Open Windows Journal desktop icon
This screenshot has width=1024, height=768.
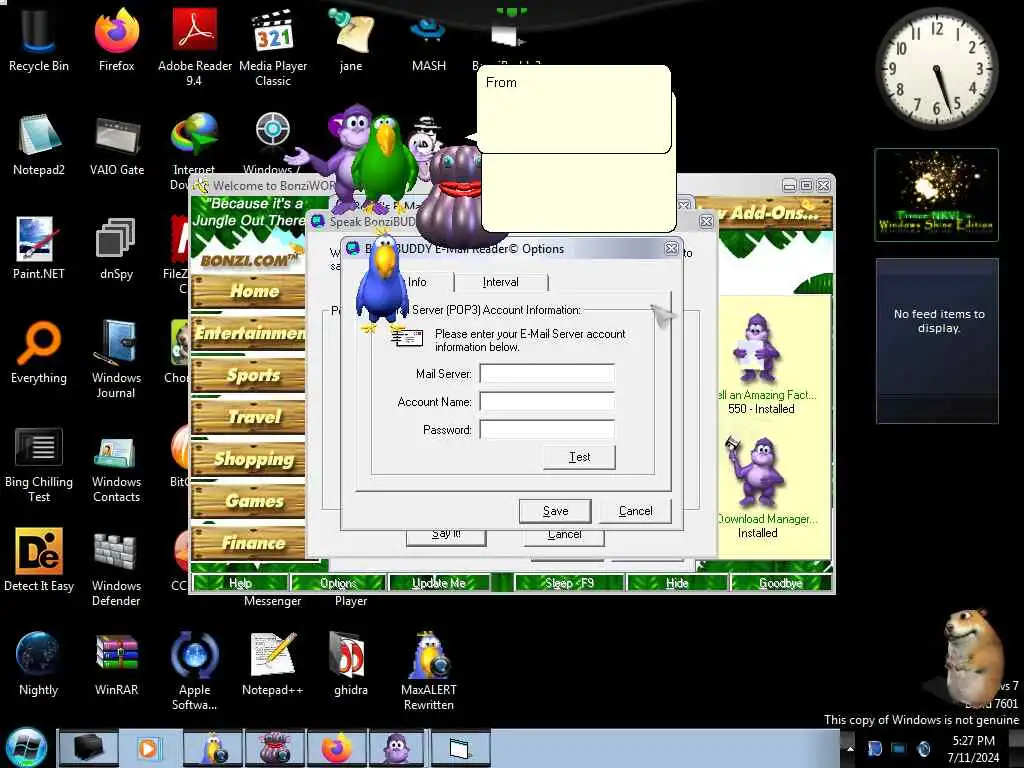pos(116,359)
